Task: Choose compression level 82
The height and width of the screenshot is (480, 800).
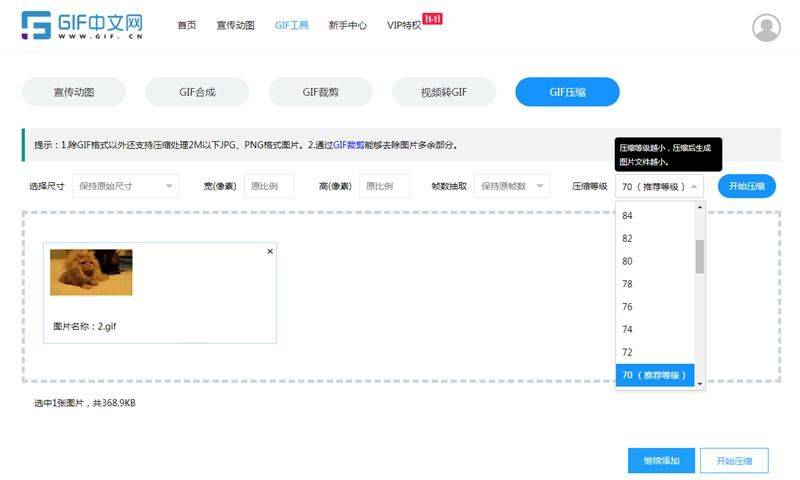Action: 655,238
